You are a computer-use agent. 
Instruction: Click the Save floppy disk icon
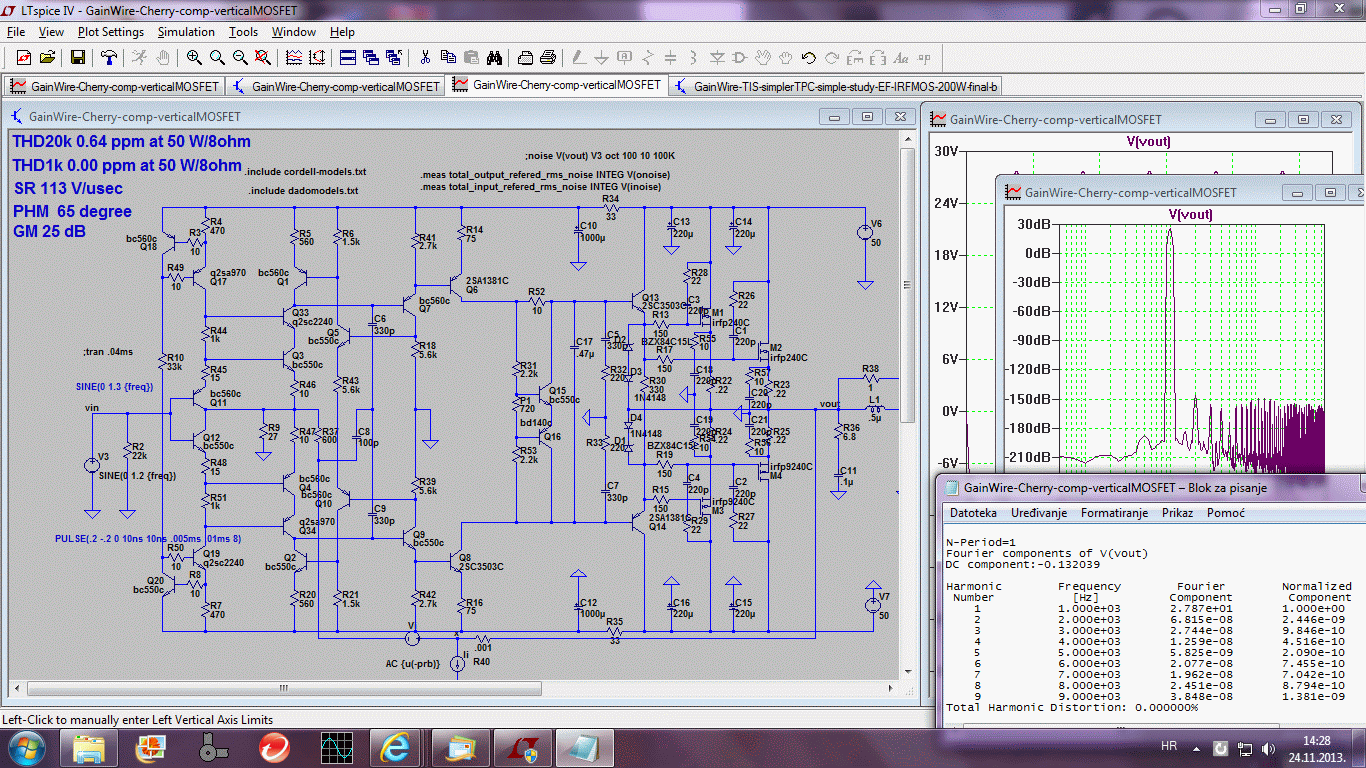point(77,57)
